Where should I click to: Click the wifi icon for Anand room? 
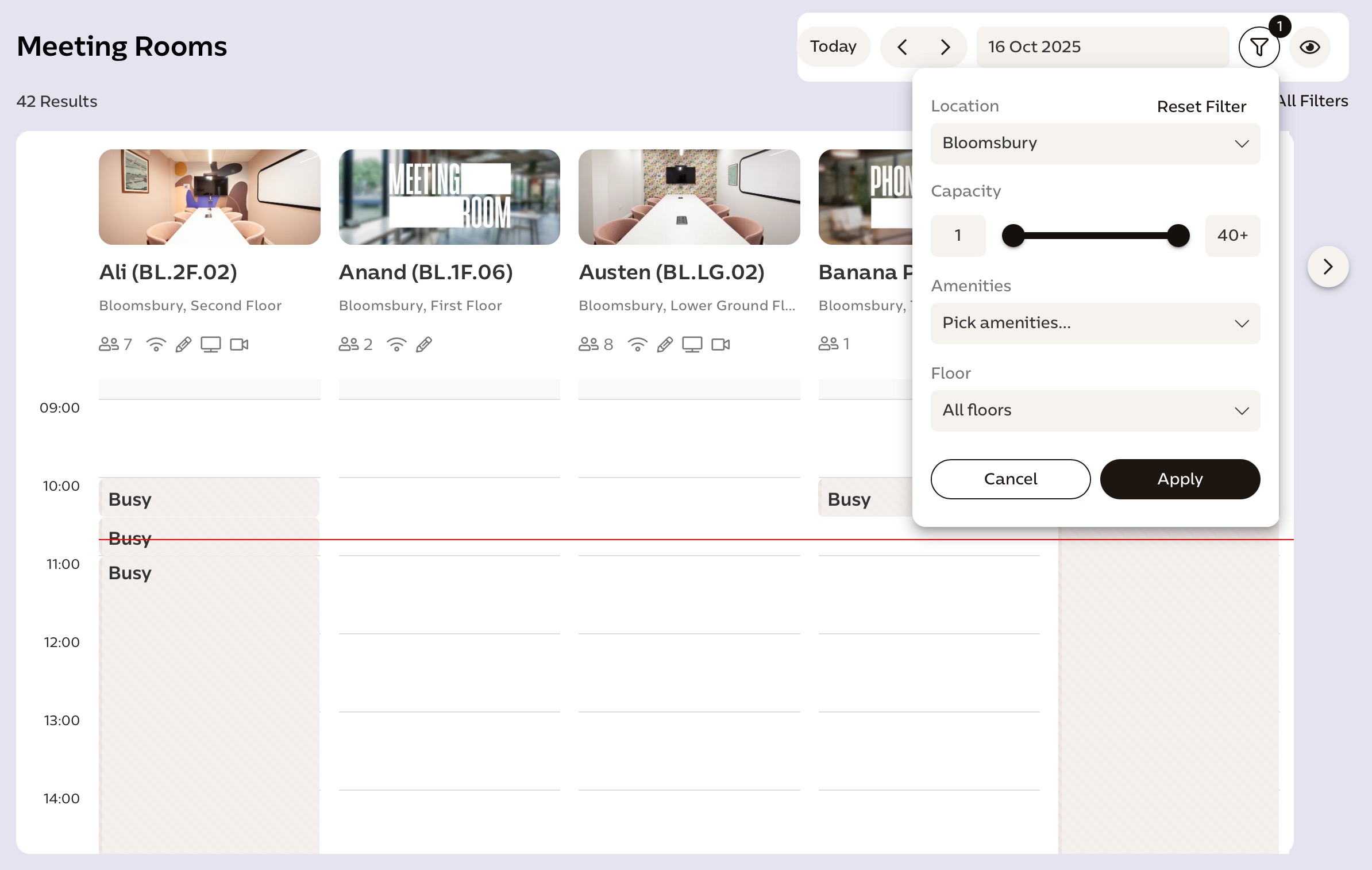(x=396, y=344)
